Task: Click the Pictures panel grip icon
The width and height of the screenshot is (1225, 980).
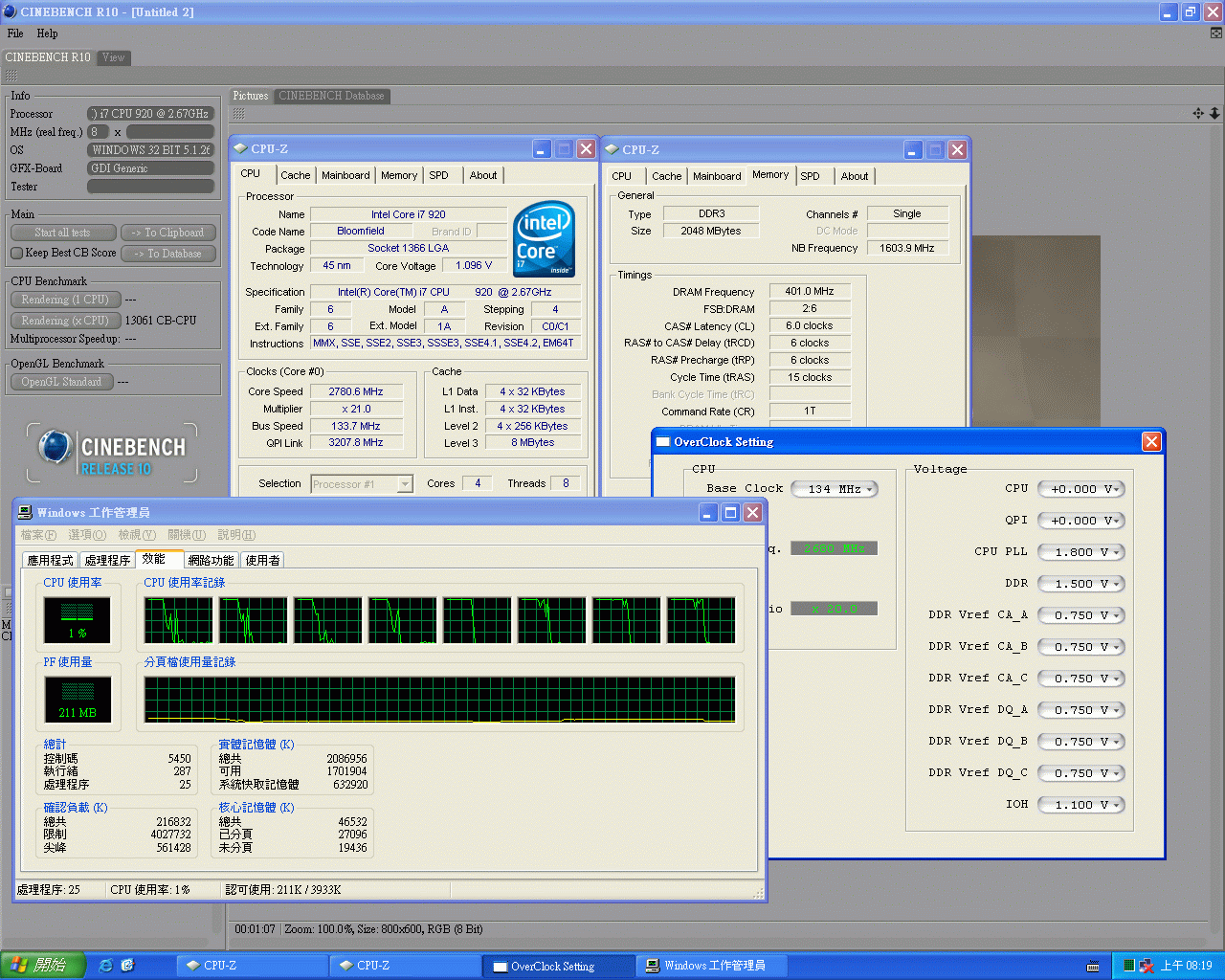Action: [238, 113]
